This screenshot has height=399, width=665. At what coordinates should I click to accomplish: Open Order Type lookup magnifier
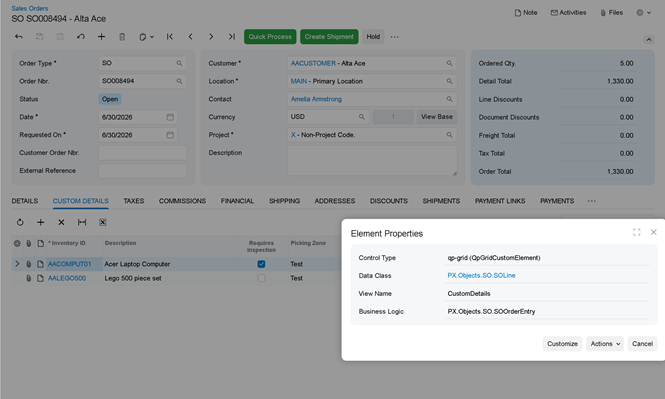[x=179, y=63]
